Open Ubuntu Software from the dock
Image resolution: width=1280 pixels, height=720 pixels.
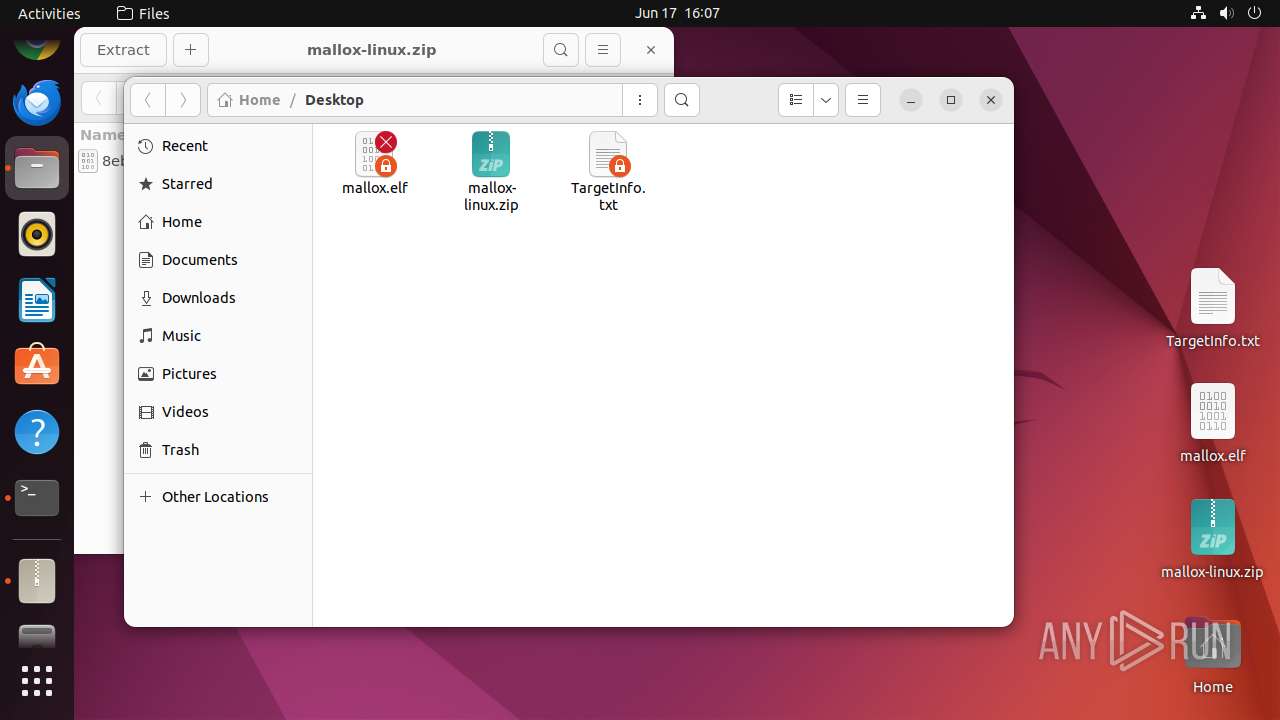37,367
